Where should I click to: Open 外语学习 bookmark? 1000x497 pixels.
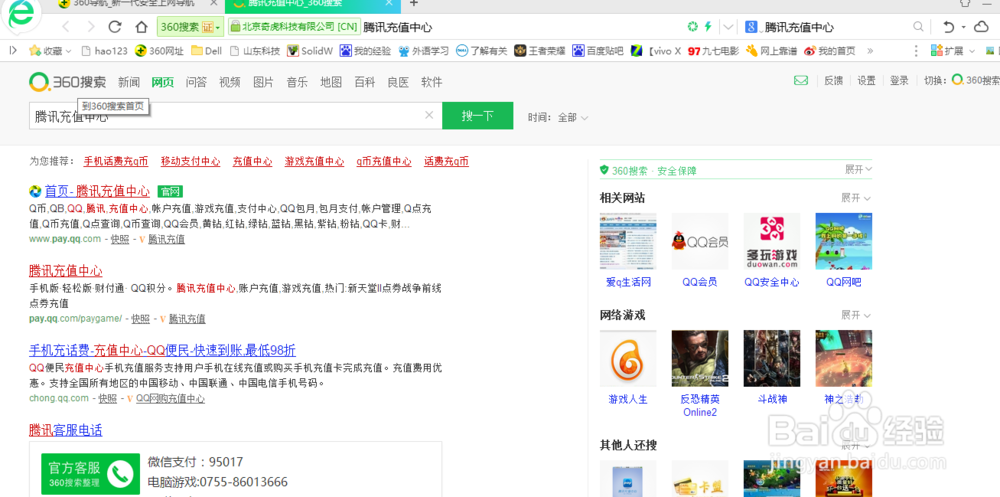(423, 50)
